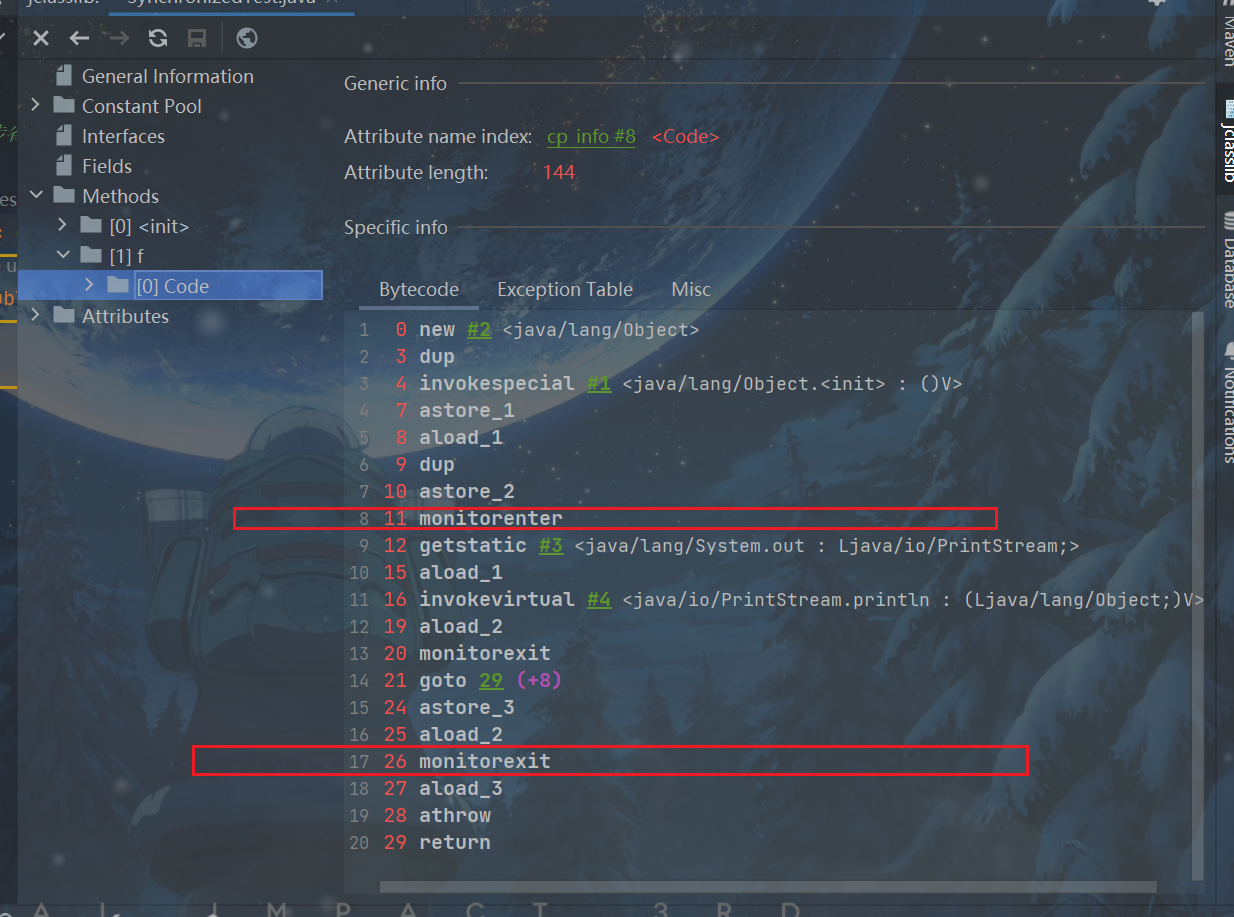Image resolution: width=1234 pixels, height=917 pixels.
Task: Expand the [0] <init> method node
Action: (x=62, y=225)
